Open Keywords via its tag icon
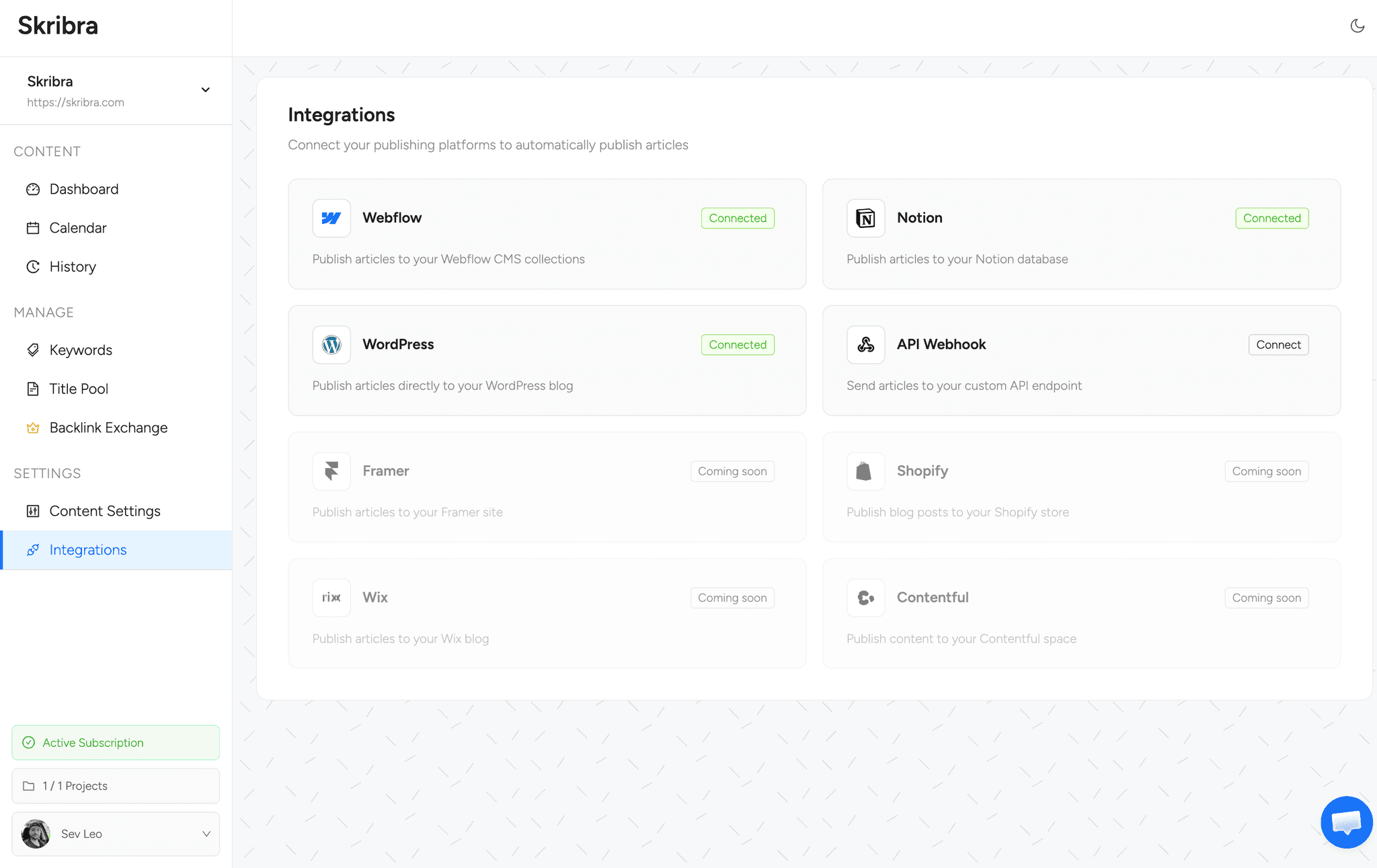 click(33, 350)
